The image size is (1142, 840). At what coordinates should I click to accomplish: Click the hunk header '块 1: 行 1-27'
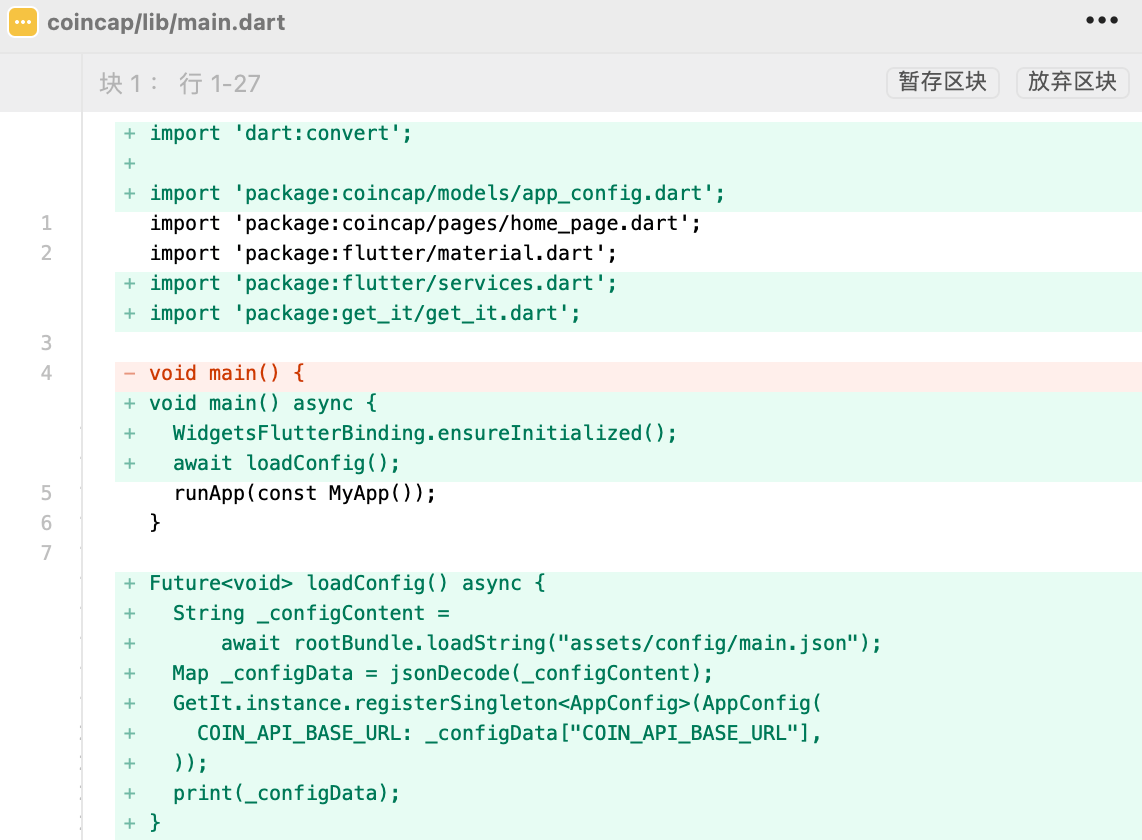point(180,83)
